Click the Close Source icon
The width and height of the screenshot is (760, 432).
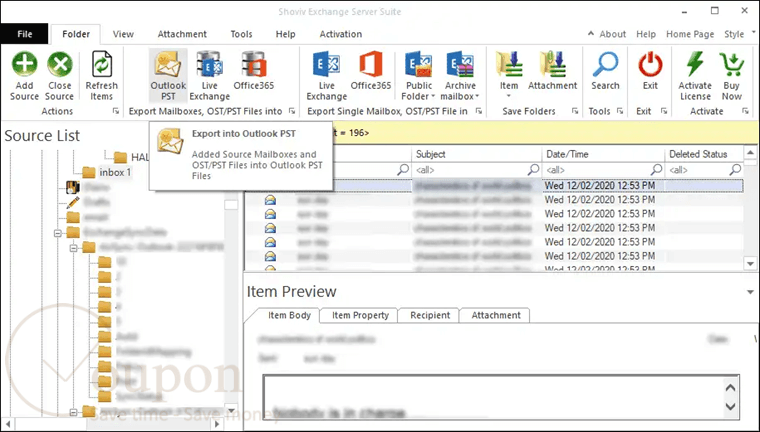click(x=60, y=64)
